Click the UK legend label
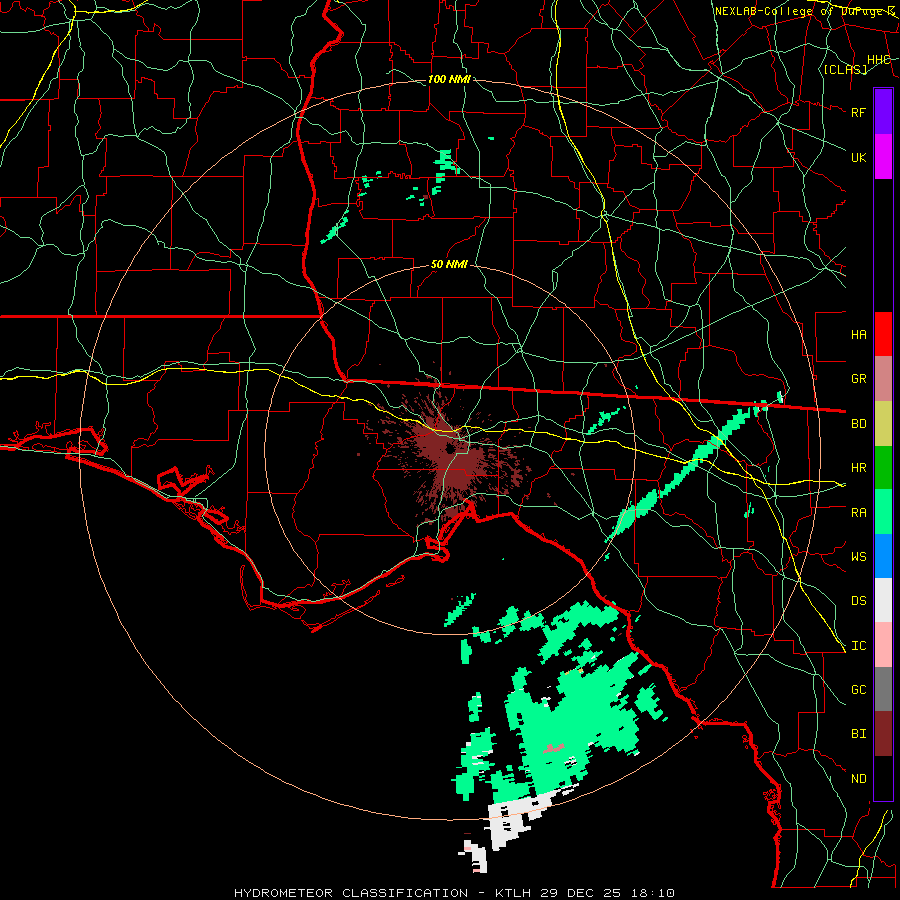Viewport: 900px width, 900px height. pyautogui.click(x=858, y=157)
